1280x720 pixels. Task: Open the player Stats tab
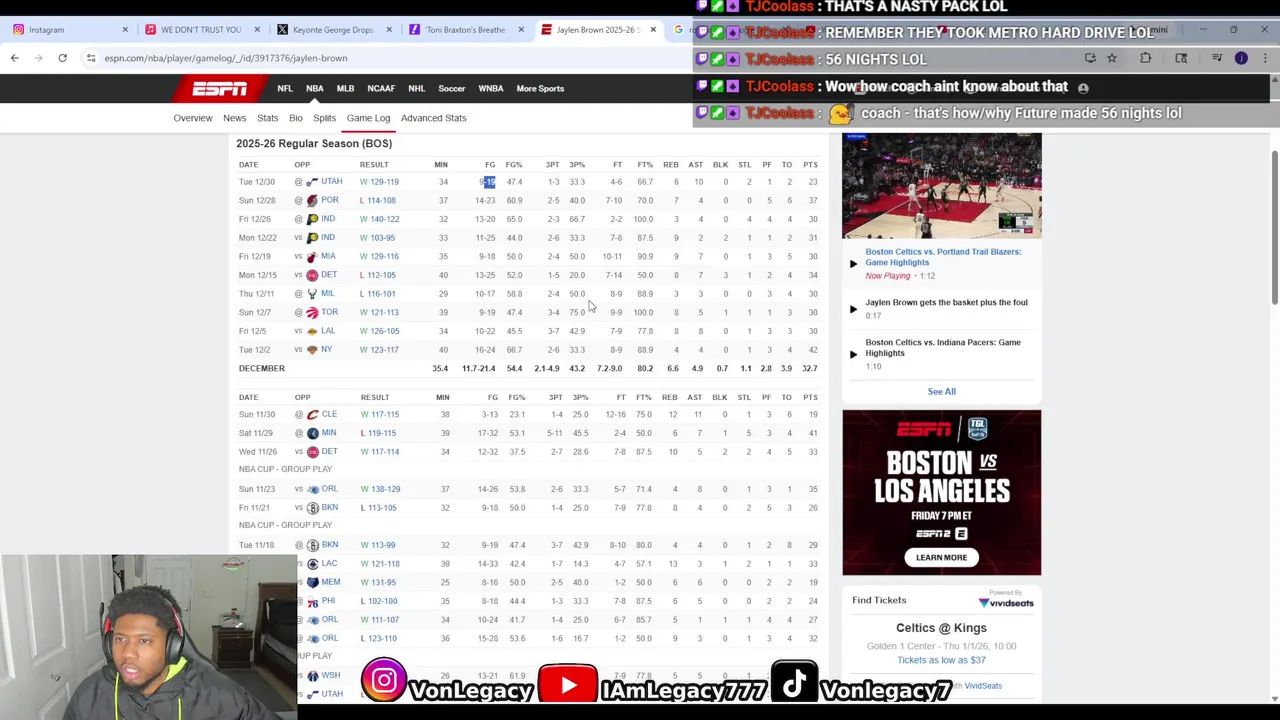(267, 118)
